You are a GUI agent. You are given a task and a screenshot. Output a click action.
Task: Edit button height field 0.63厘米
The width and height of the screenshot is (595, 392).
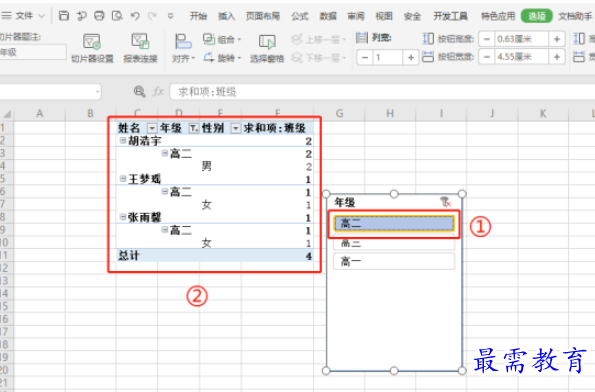coord(521,39)
